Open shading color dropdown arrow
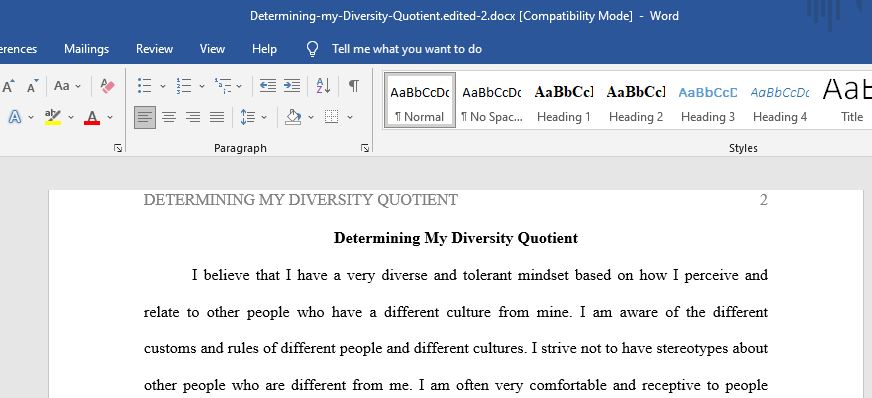This screenshot has width=872, height=398. point(311,117)
